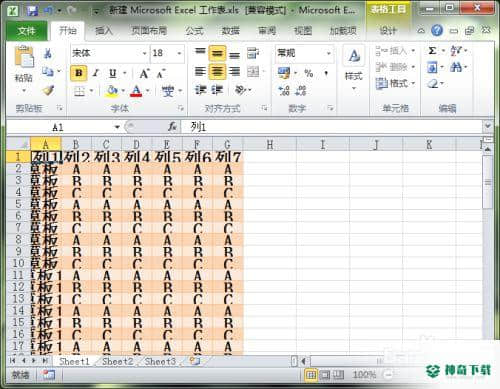Click the Format Painter brush icon
The image size is (500, 389).
point(48,90)
